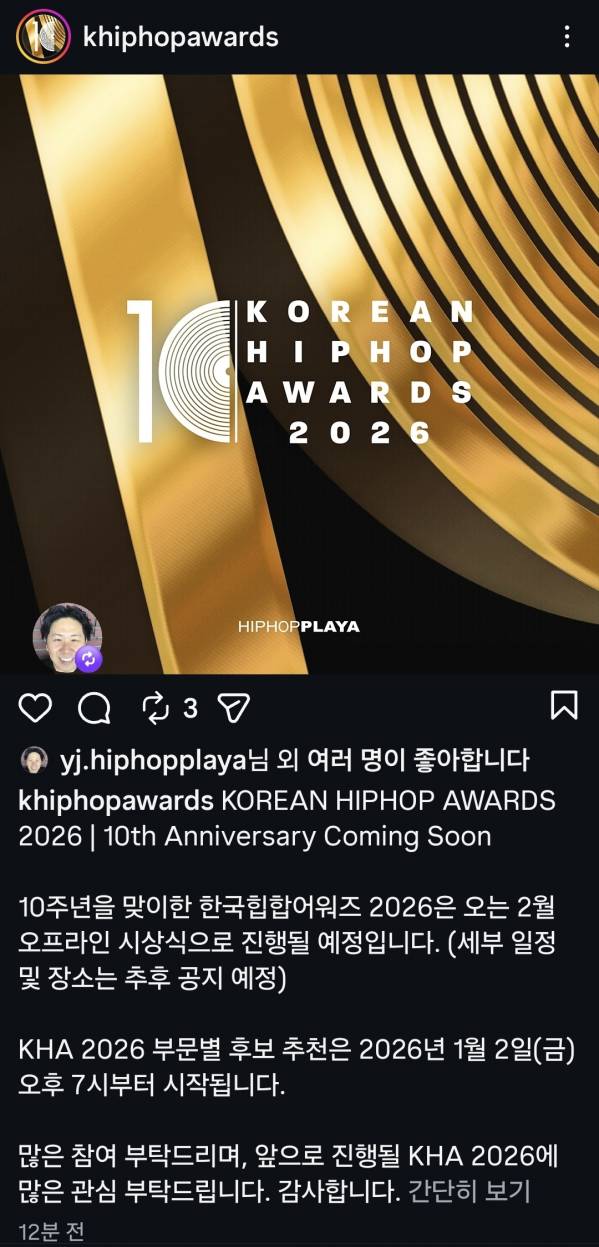Tap Korean Hiphop Awards 2026 image
Screen dimensions: 599x1247
(x=299, y=374)
